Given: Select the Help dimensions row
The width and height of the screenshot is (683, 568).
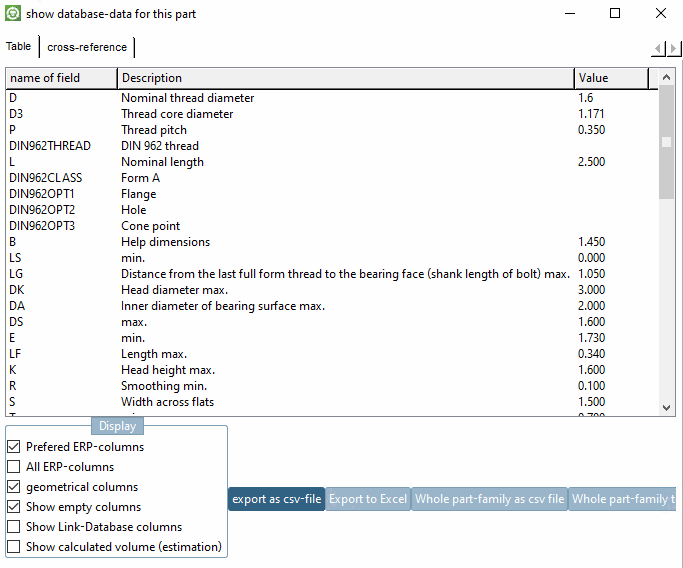Looking at the screenshot, I should tap(332, 242).
